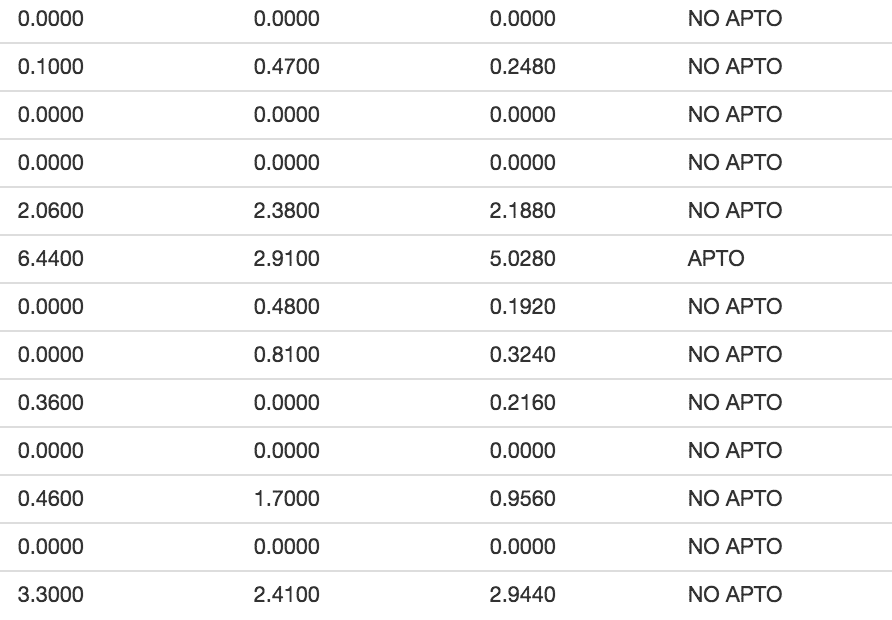
Task: Select the 0.8100 value
Action: [x=286, y=355]
